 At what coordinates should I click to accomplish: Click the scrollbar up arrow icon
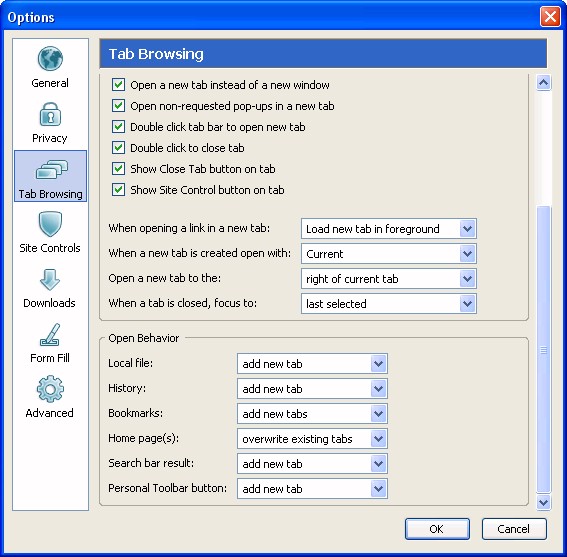[543, 83]
